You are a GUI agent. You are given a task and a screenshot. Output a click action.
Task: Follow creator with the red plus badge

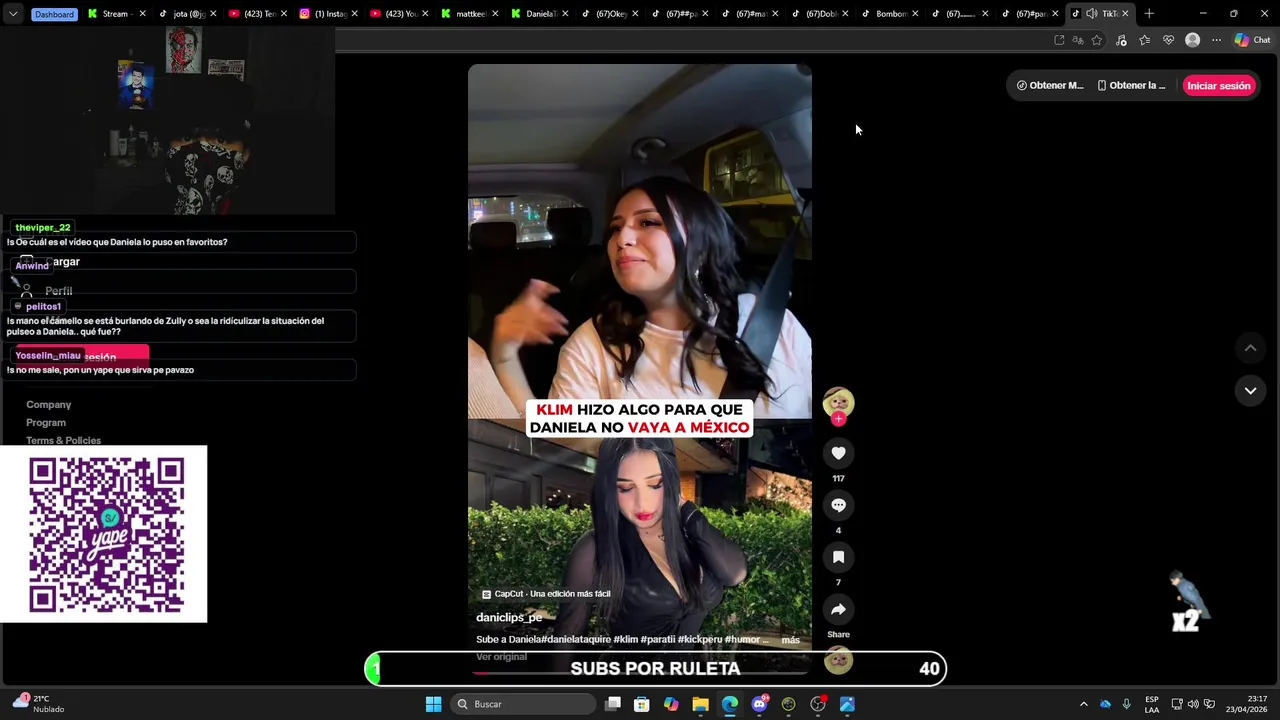pos(838,419)
